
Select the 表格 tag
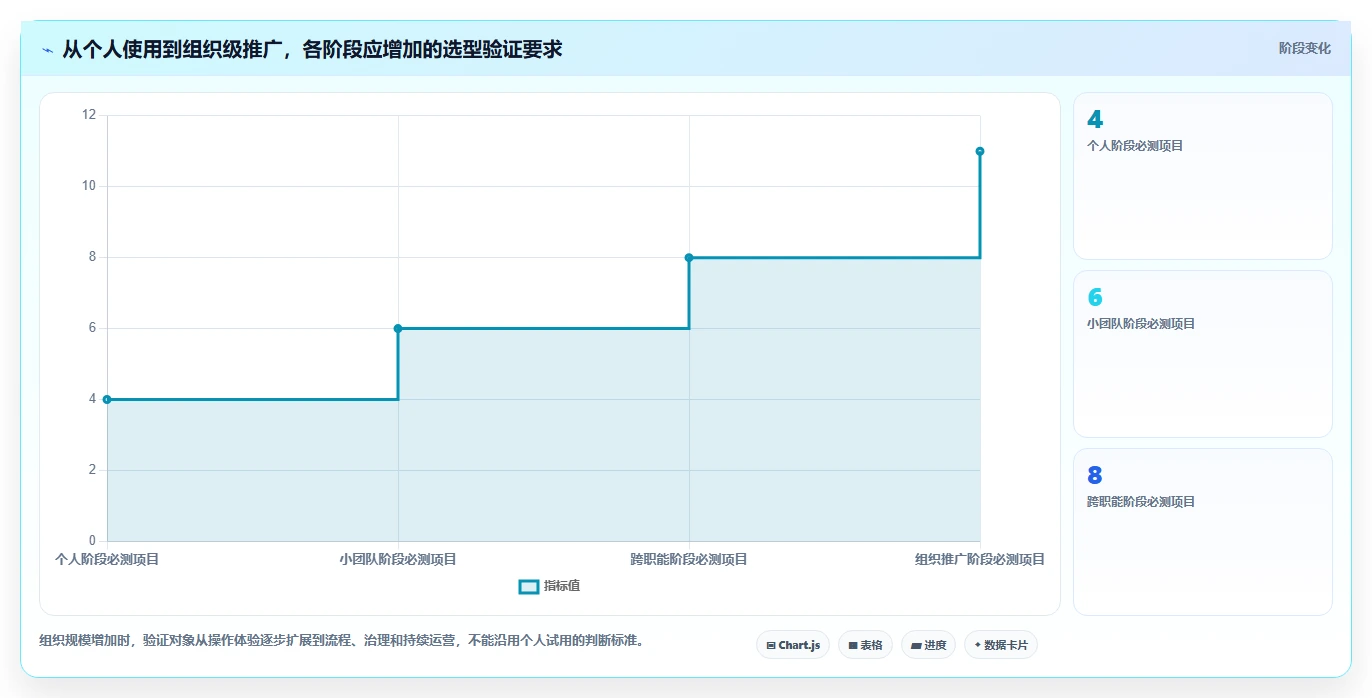click(x=865, y=645)
